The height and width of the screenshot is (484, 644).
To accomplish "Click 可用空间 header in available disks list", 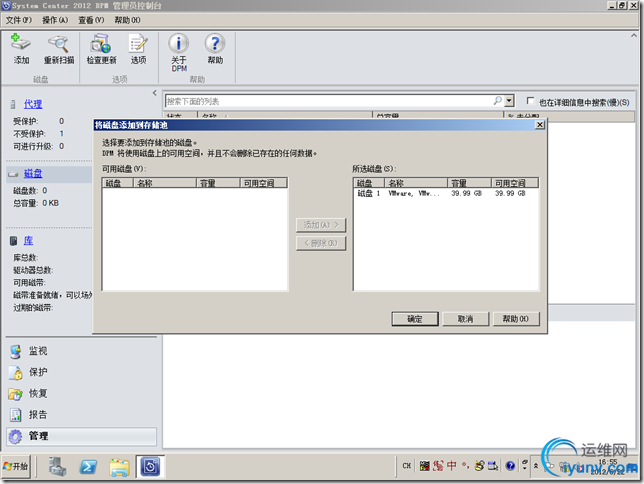I will click(x=263, y=183).
